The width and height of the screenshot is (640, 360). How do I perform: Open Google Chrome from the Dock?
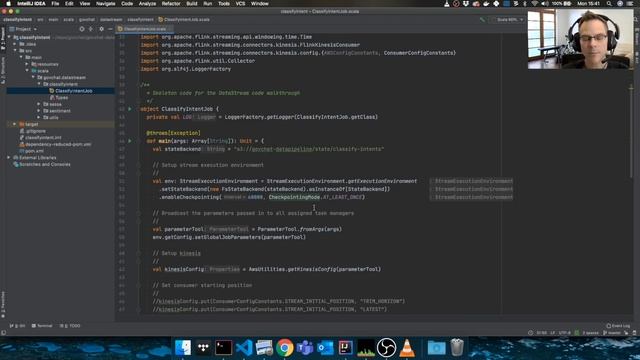[284, 348]
